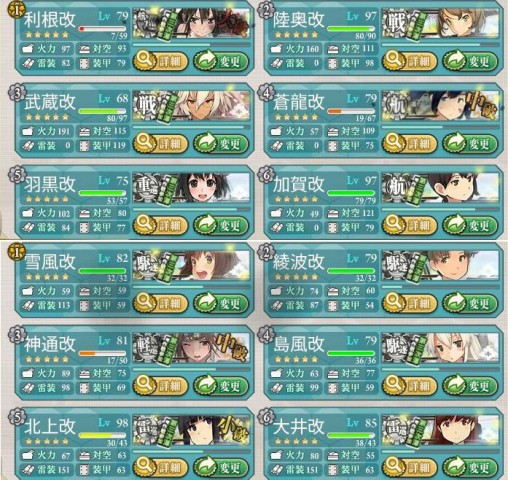Click the 火力 firepower icon of 武蔵改
Screen dimensions: 508x480
point(28,130)
